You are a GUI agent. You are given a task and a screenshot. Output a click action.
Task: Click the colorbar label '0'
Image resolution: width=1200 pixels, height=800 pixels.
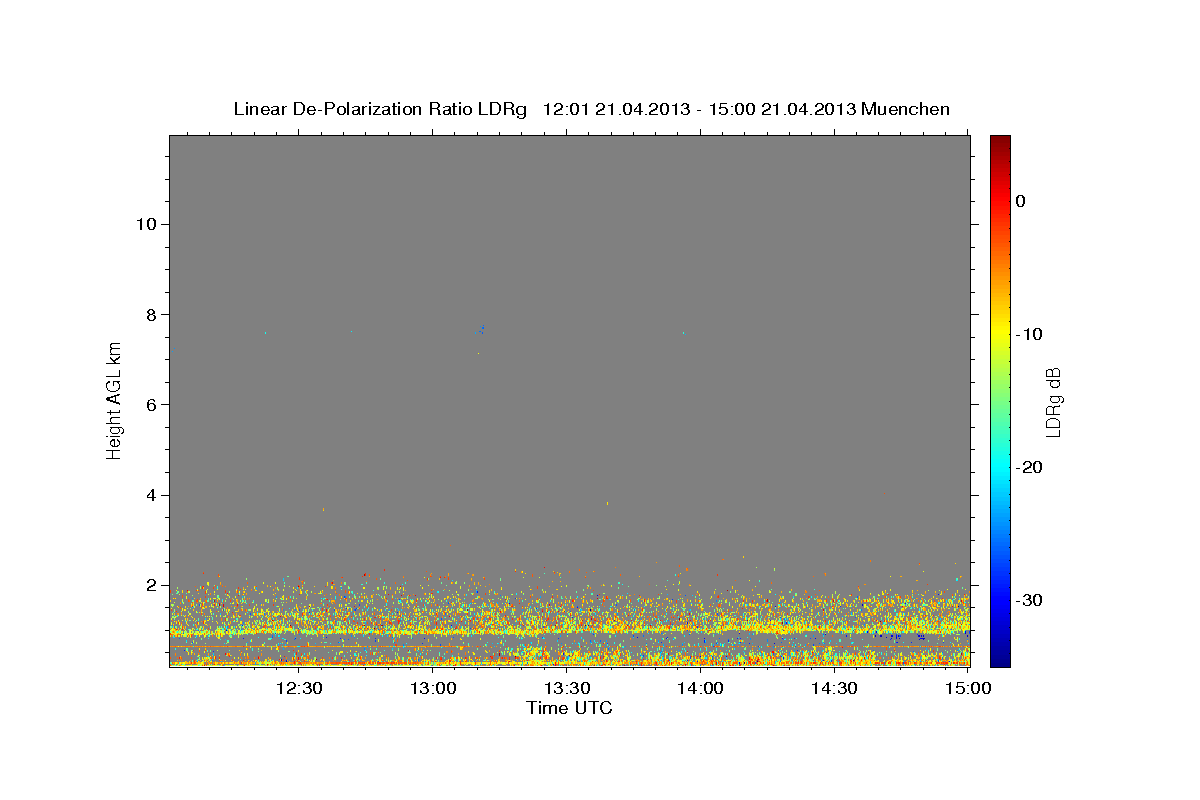click(x=1020, y=201)
